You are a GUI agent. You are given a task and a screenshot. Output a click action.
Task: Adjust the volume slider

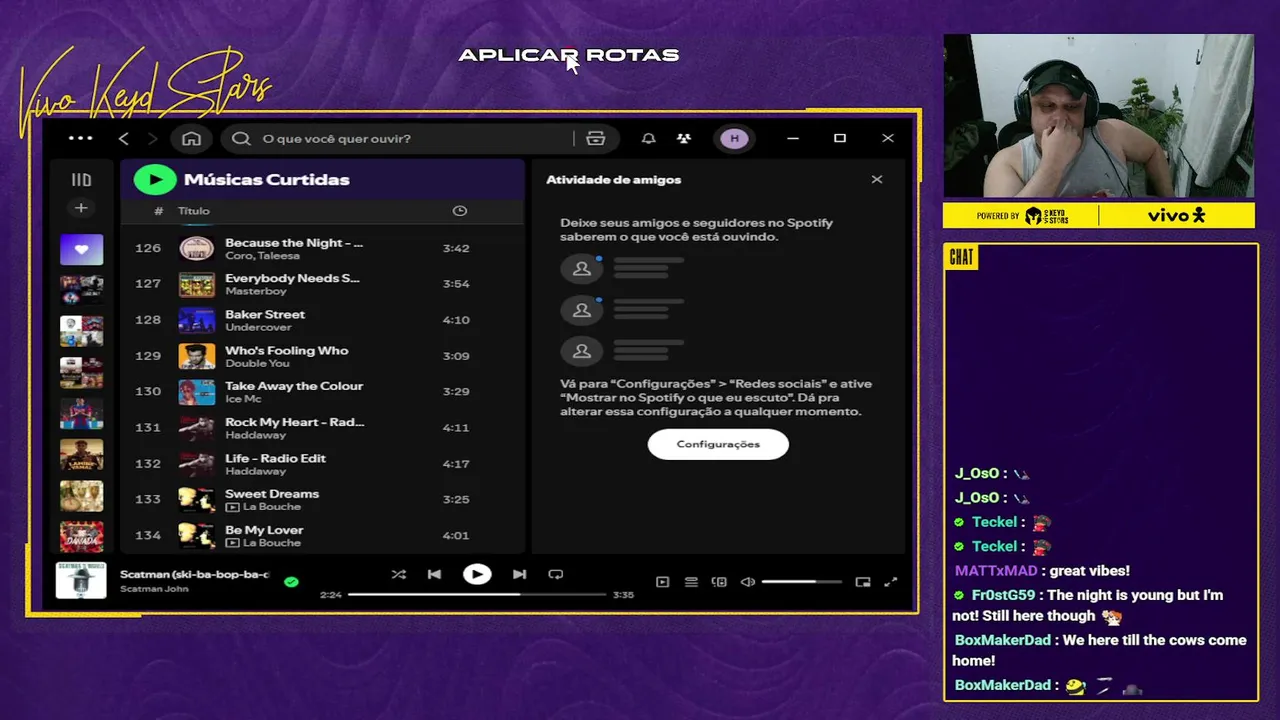pos(801,582)
